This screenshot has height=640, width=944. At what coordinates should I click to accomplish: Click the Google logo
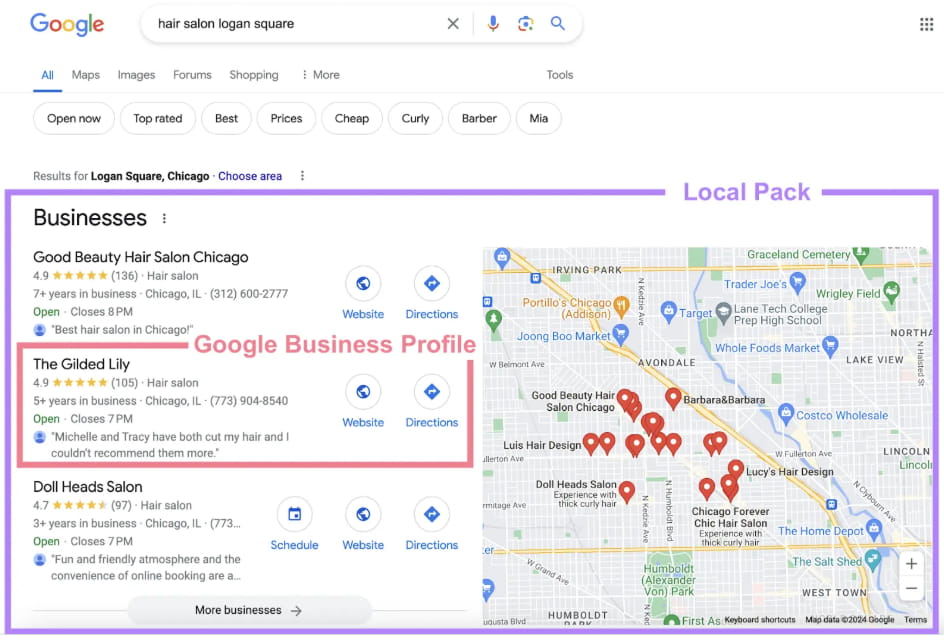tap(67, 24)
